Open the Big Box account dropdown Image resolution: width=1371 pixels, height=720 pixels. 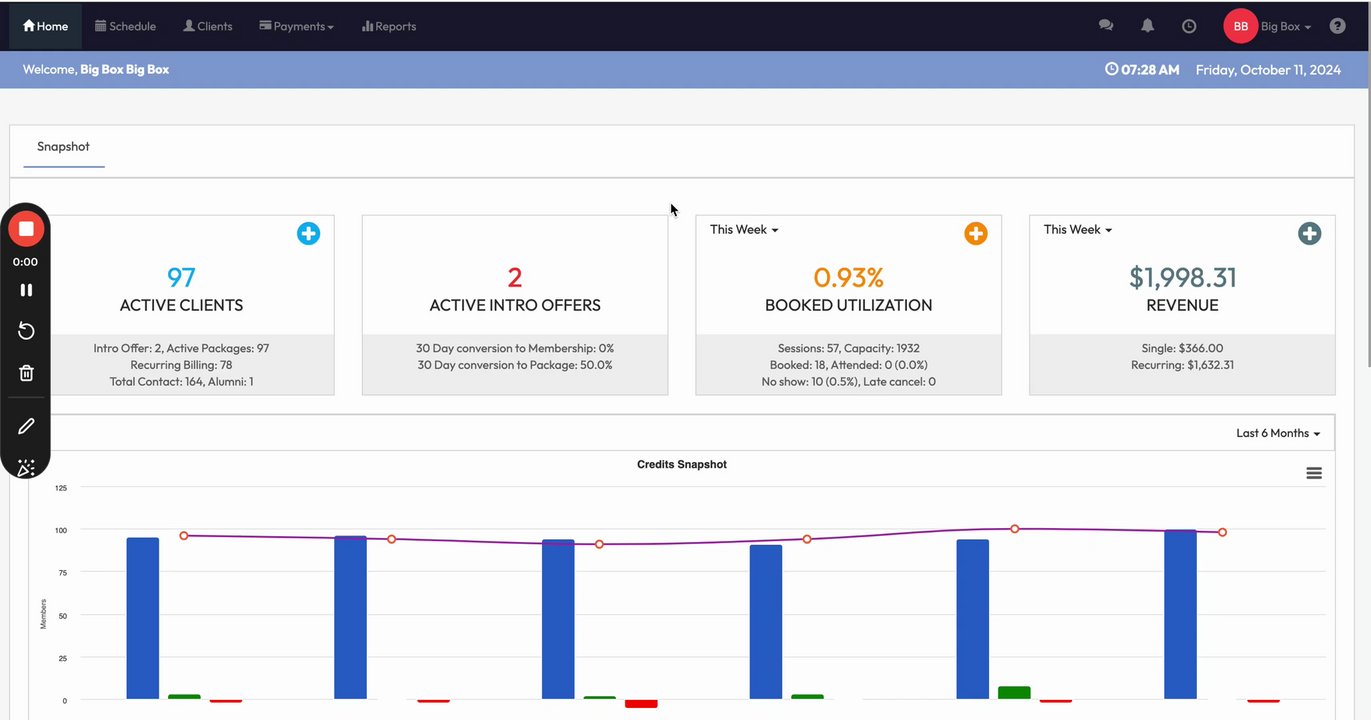[x=1286, y=26]
